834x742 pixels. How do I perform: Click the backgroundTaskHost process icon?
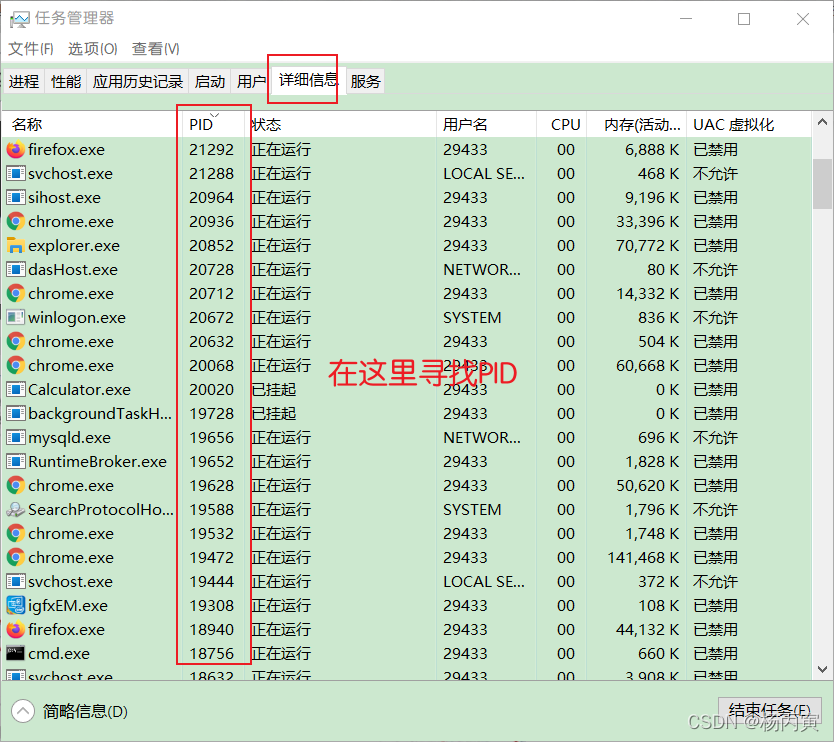click(x=15, y=413)
